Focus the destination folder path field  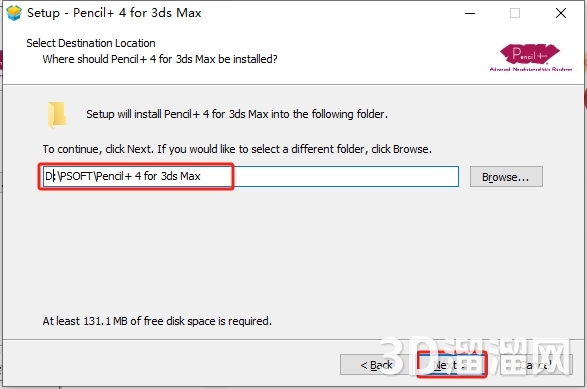pos(250,176)
